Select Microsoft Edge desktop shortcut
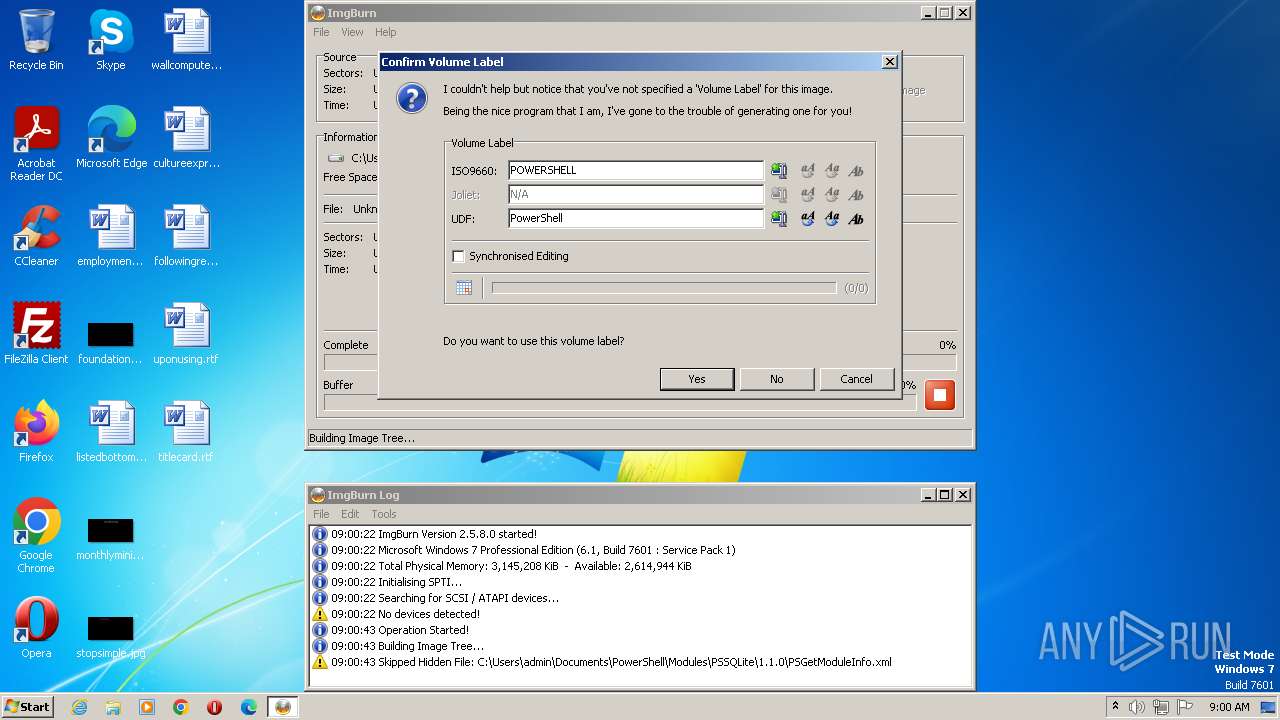Image resolution: width=1280 pixels, height=720 pixels. point(111,138)
